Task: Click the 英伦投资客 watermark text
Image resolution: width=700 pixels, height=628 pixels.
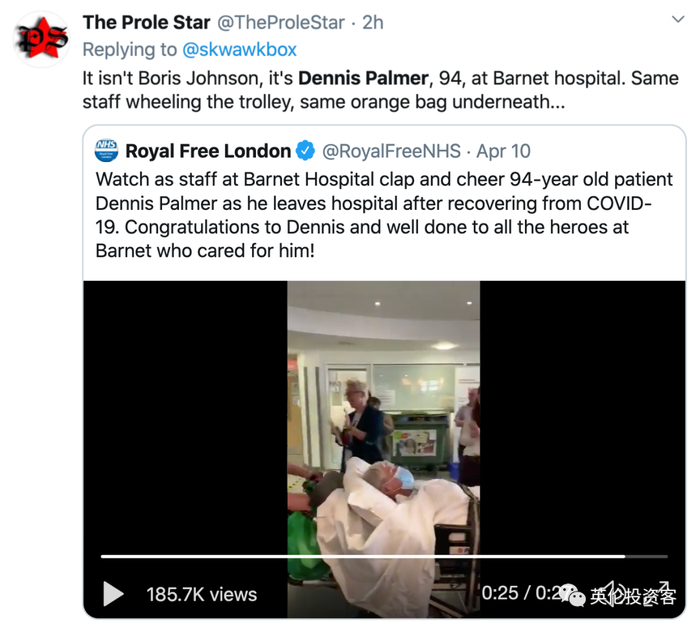Action: point(632,596)
